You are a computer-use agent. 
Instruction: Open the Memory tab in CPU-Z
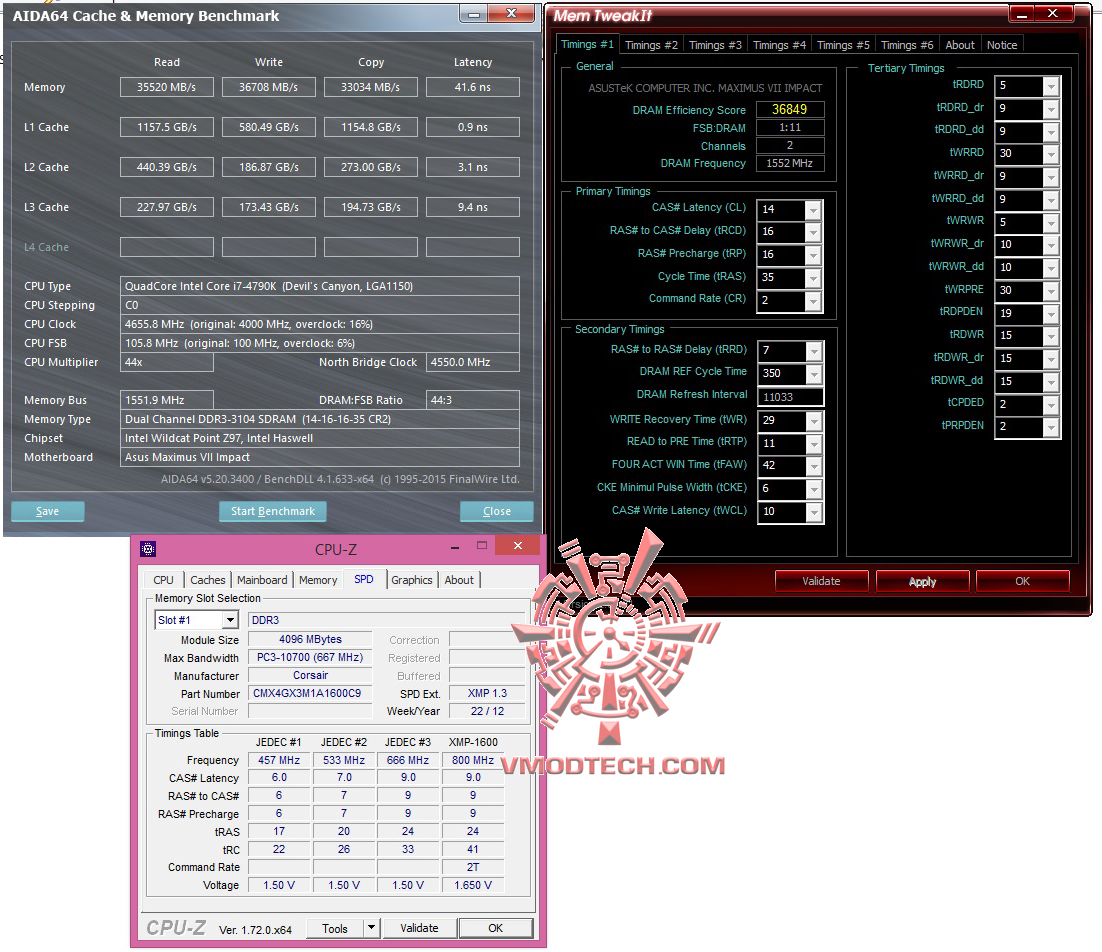pos(318,580)
